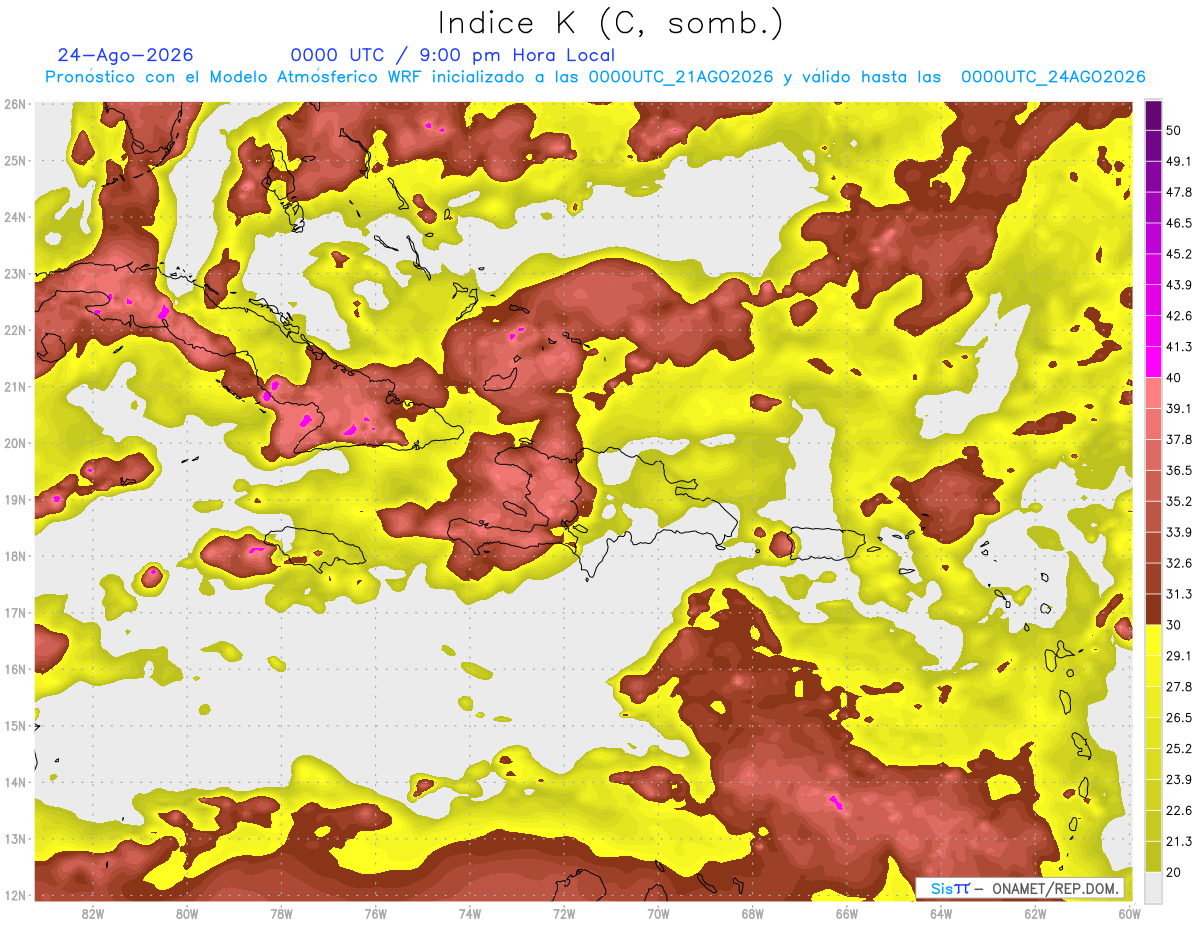Click the colorbar value "30"
This screenshot has height=927, width=1200.
point(1175,625)
